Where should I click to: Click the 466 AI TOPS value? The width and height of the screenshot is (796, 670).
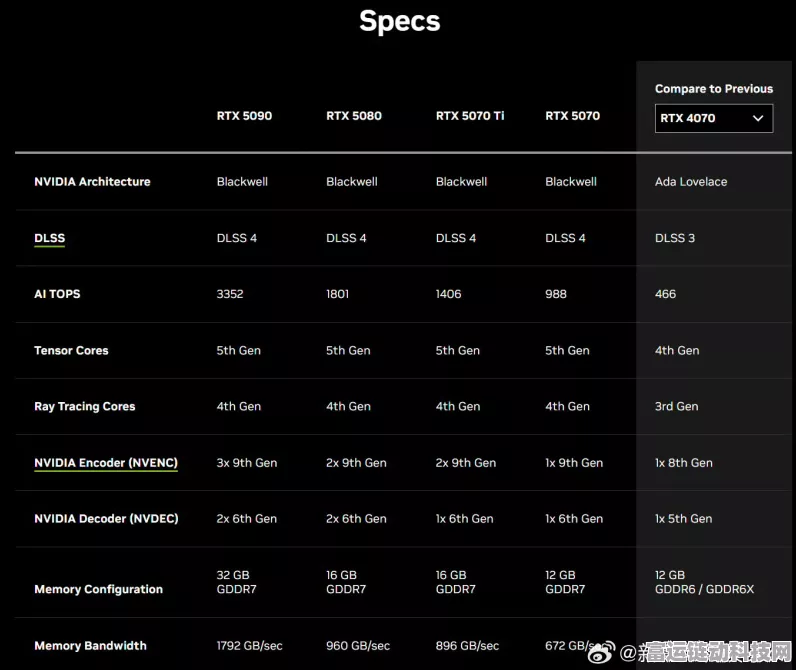pyautogui.click(x=666, y=294)
